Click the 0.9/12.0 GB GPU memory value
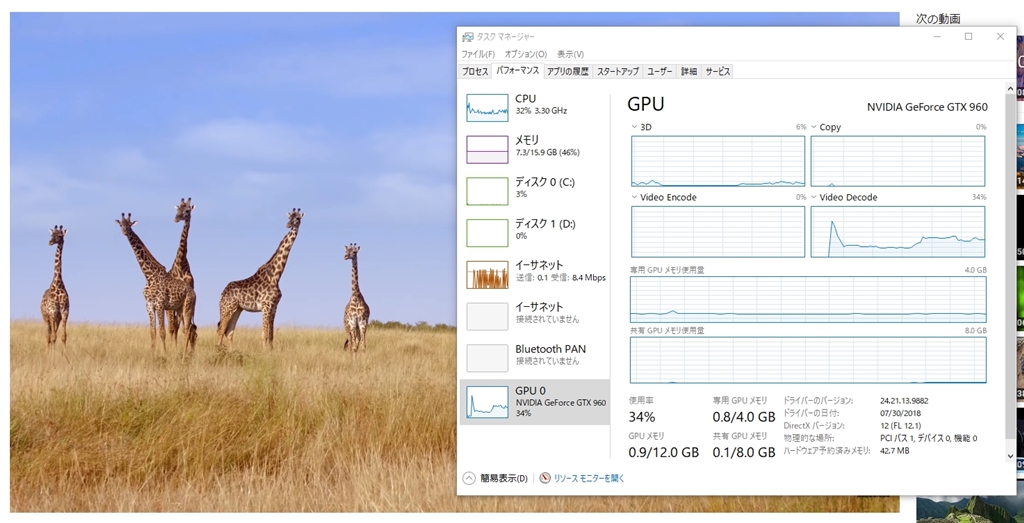The image size is (1024, 523). (x=664, y=452)
